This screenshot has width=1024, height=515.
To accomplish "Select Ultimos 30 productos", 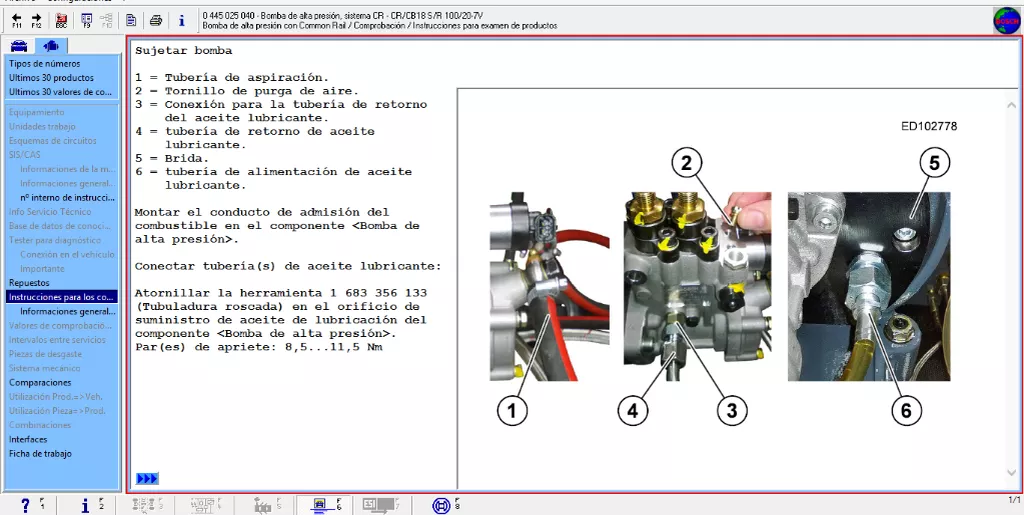I will coord(51,78).
